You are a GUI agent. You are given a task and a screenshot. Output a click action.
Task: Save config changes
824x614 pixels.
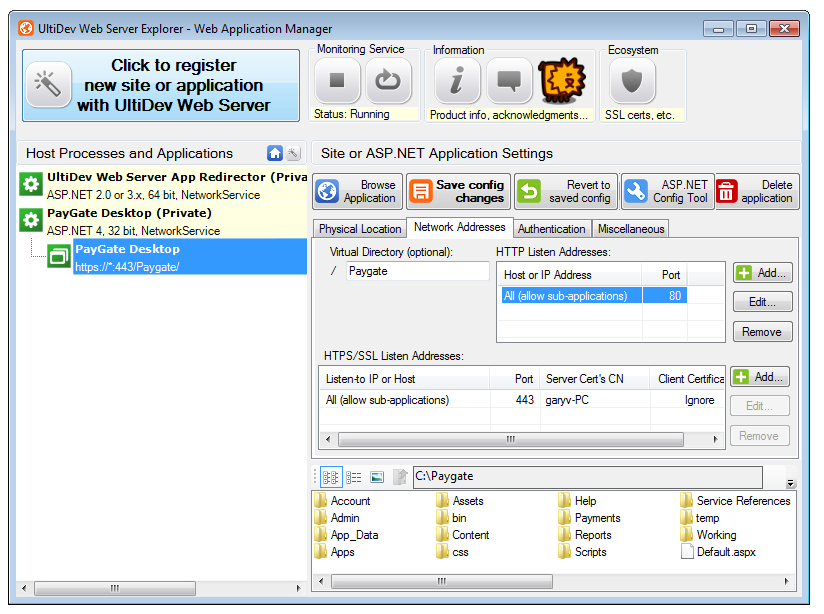pos(458,191)
